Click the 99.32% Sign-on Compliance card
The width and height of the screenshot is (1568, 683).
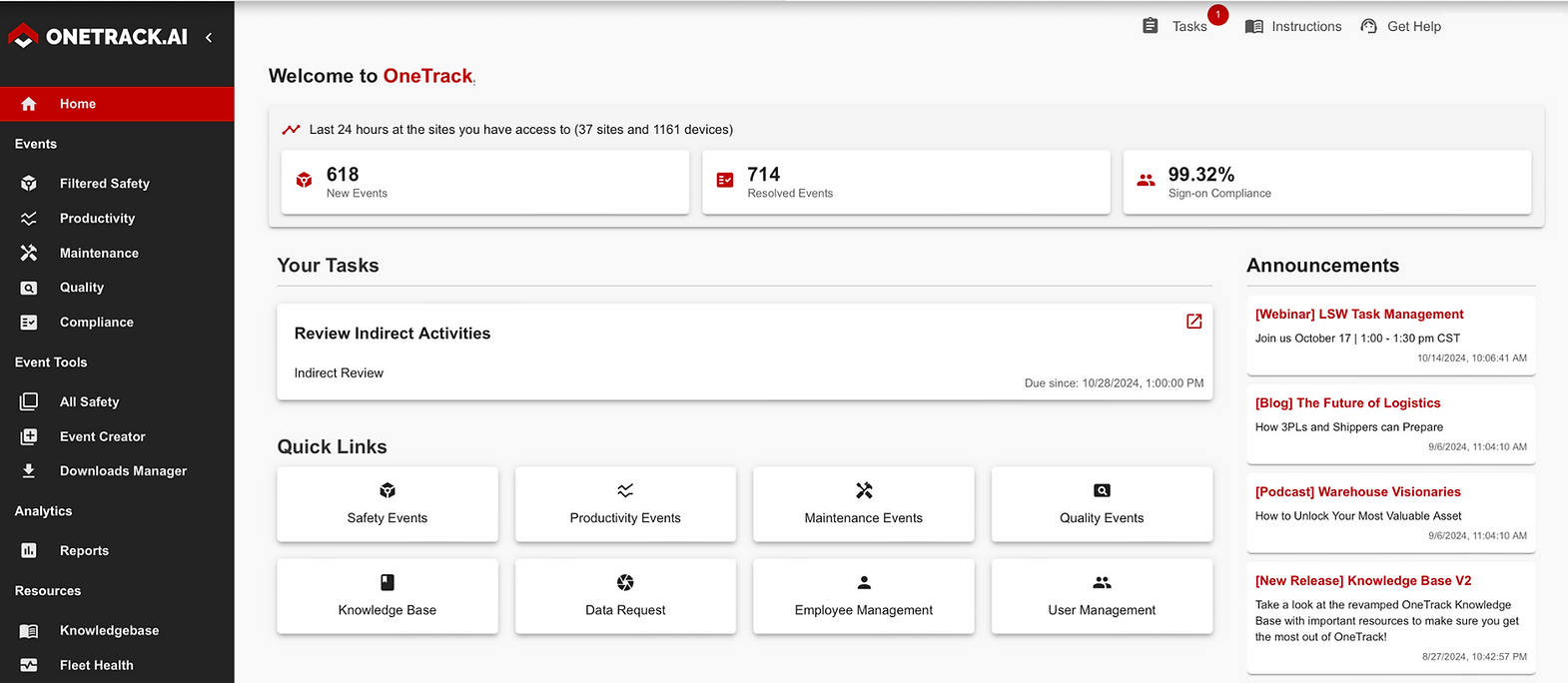pos(1326,183)
